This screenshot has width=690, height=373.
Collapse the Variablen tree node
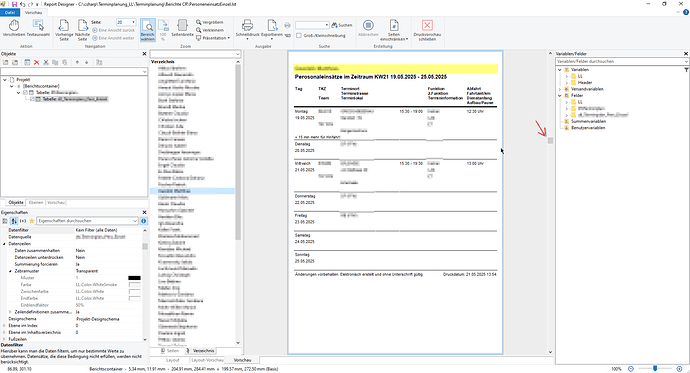click(x=560, y=69)
